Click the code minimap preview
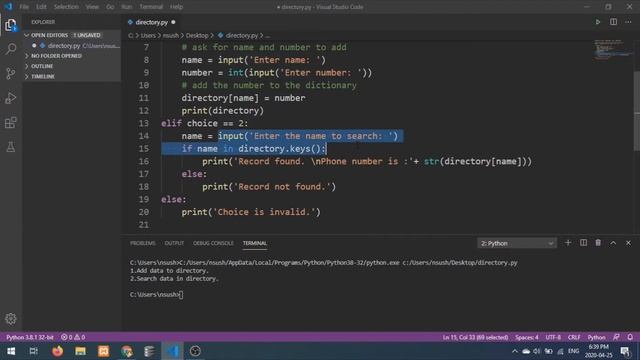Screen dimensions: 640x360 pos(612,50)
